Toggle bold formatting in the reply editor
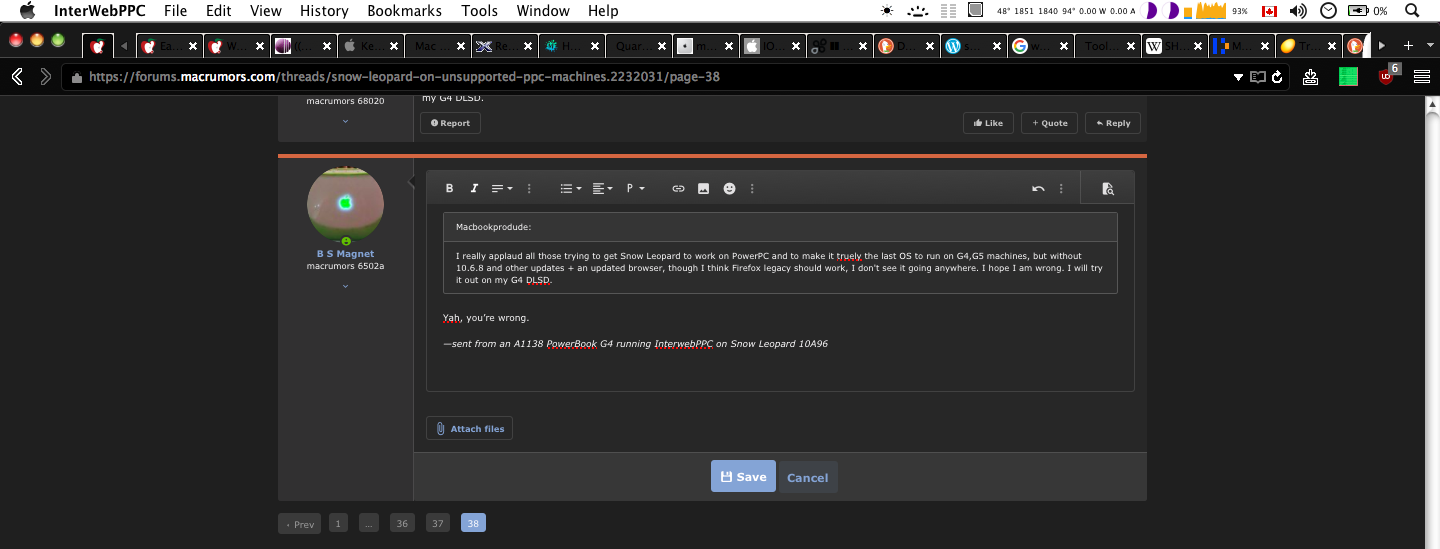The height and width of the screenshot is (549, 1440). coord(450,188)
